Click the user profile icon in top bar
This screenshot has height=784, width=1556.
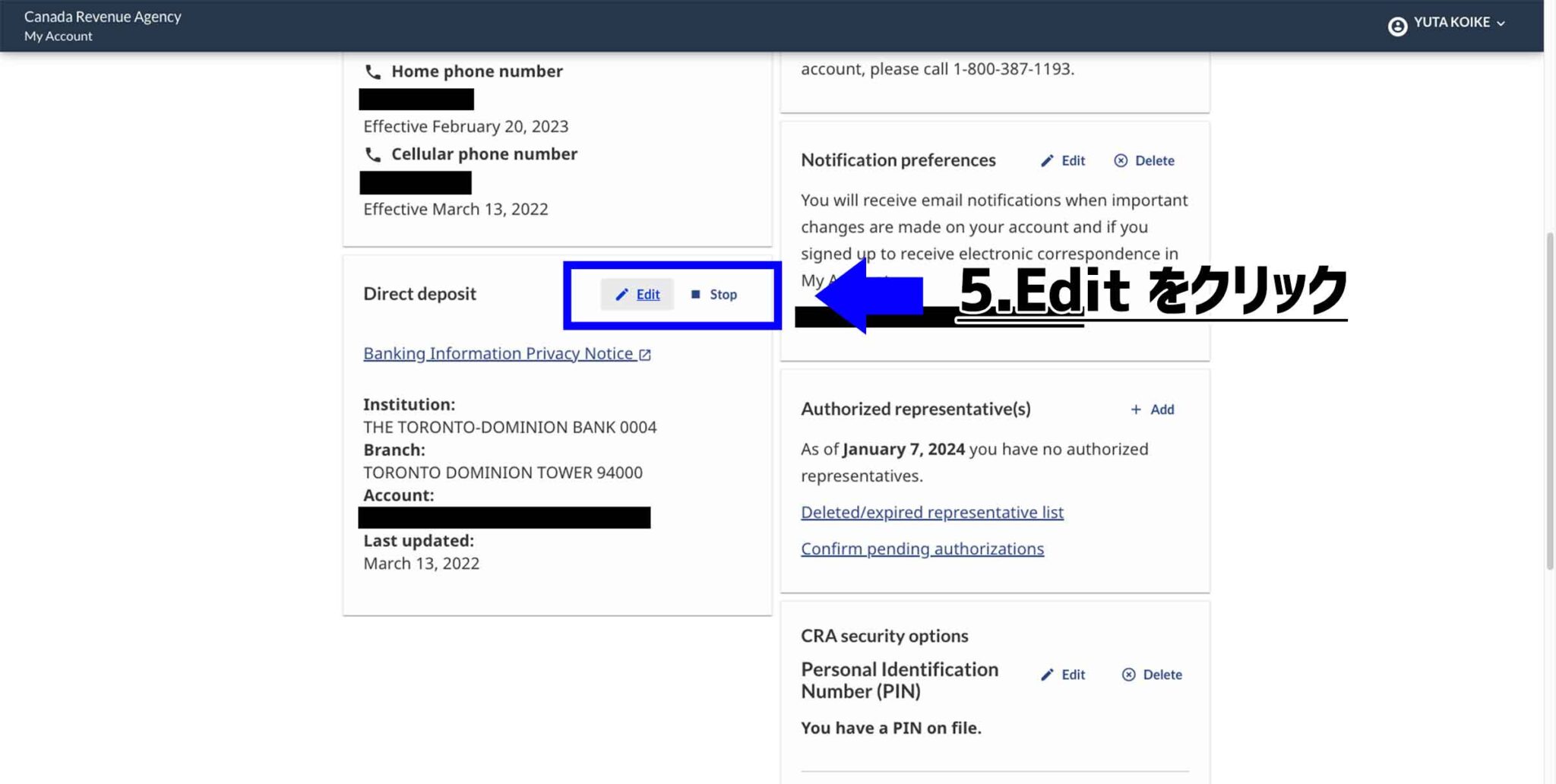(1398, 22)
